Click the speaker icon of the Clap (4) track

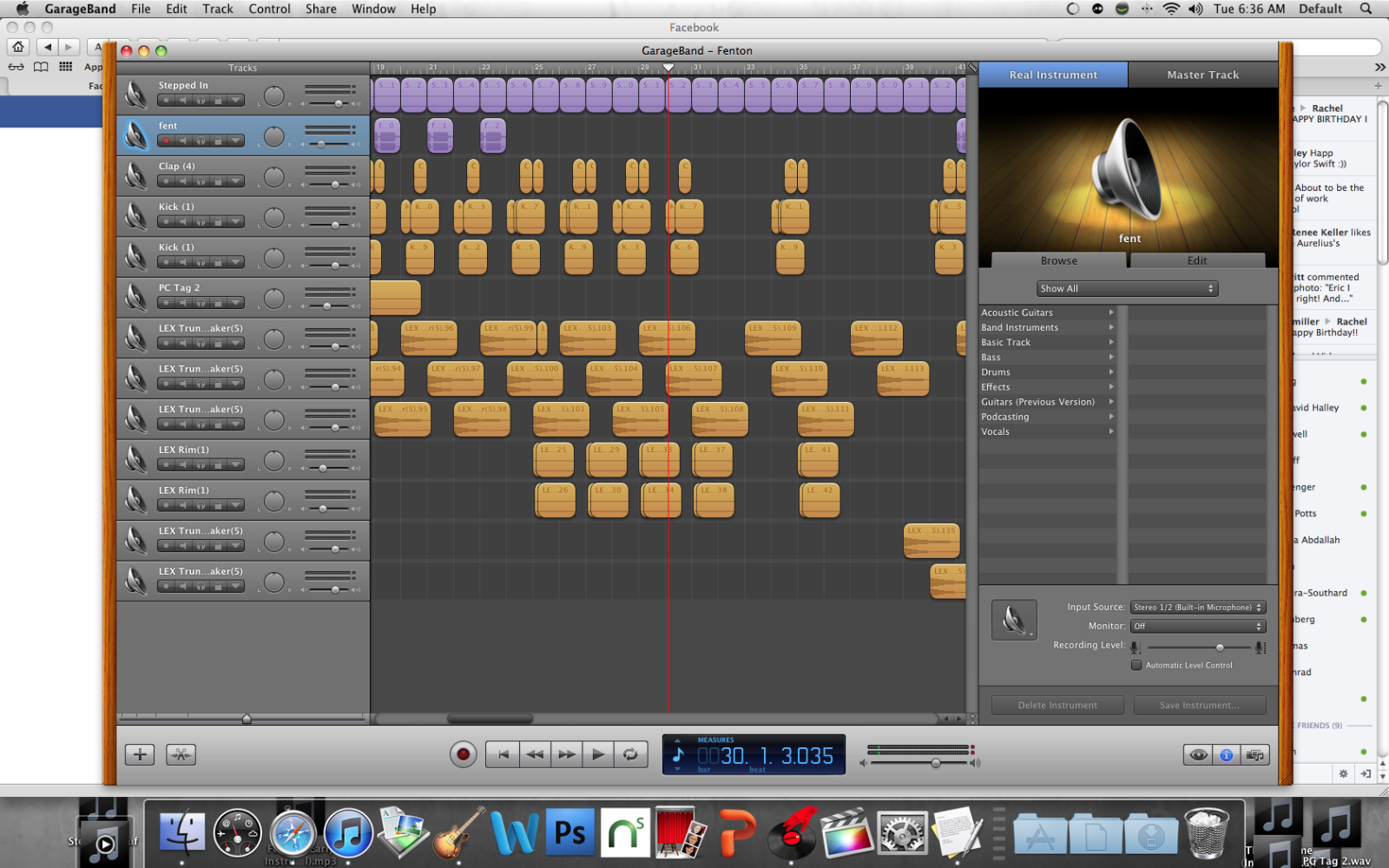point(135,175)
